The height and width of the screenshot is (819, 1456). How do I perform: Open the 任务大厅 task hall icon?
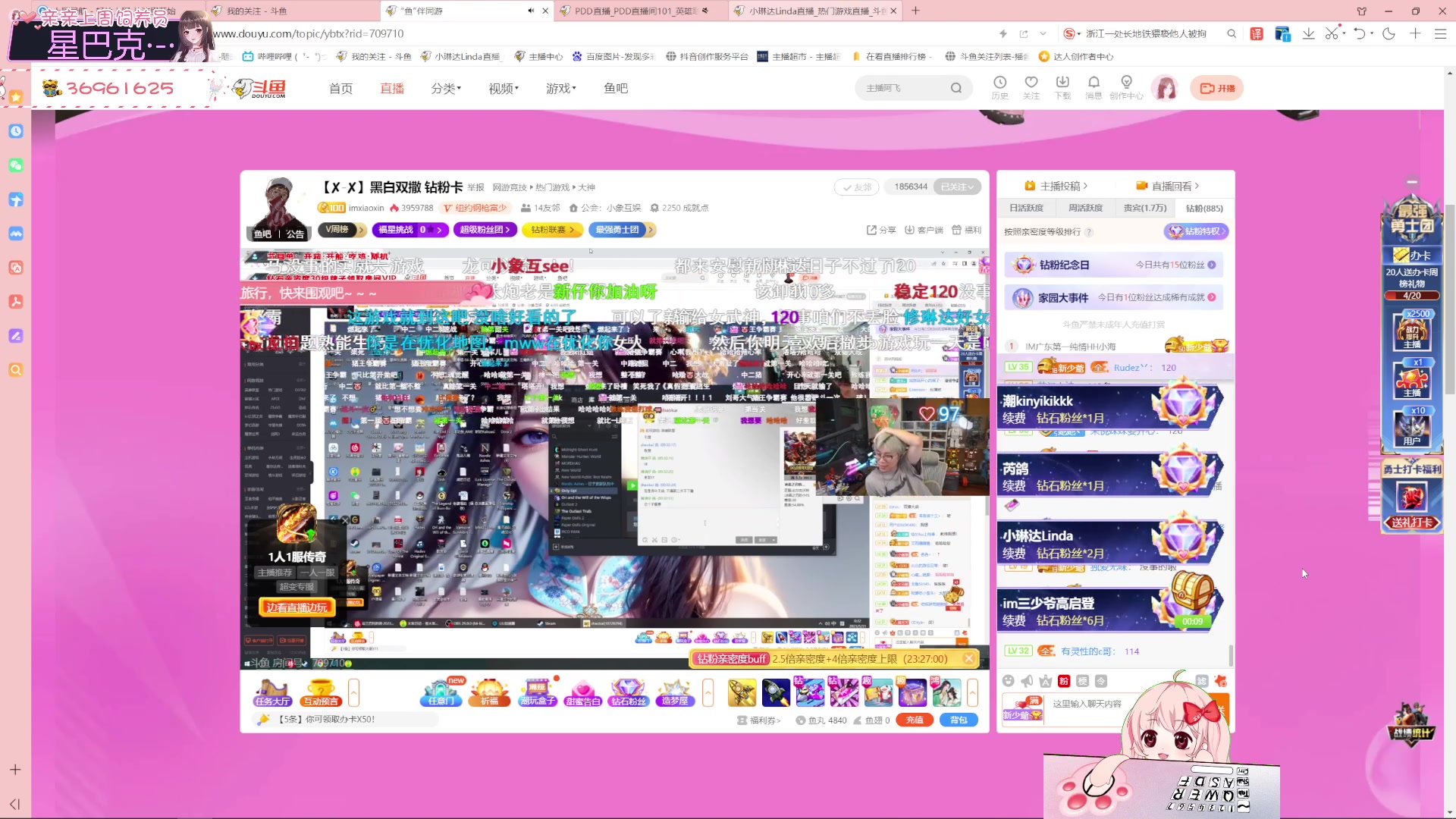272,692
